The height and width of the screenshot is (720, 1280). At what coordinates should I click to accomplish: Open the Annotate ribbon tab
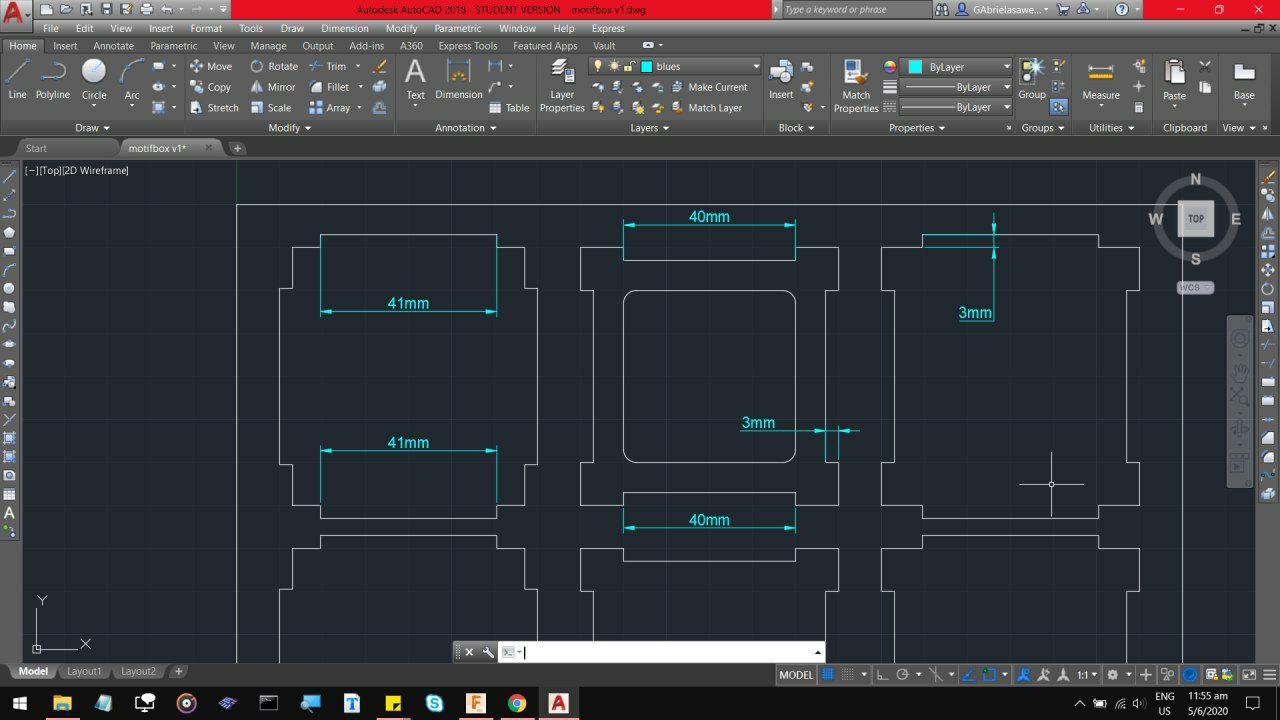tap(113, 46)
